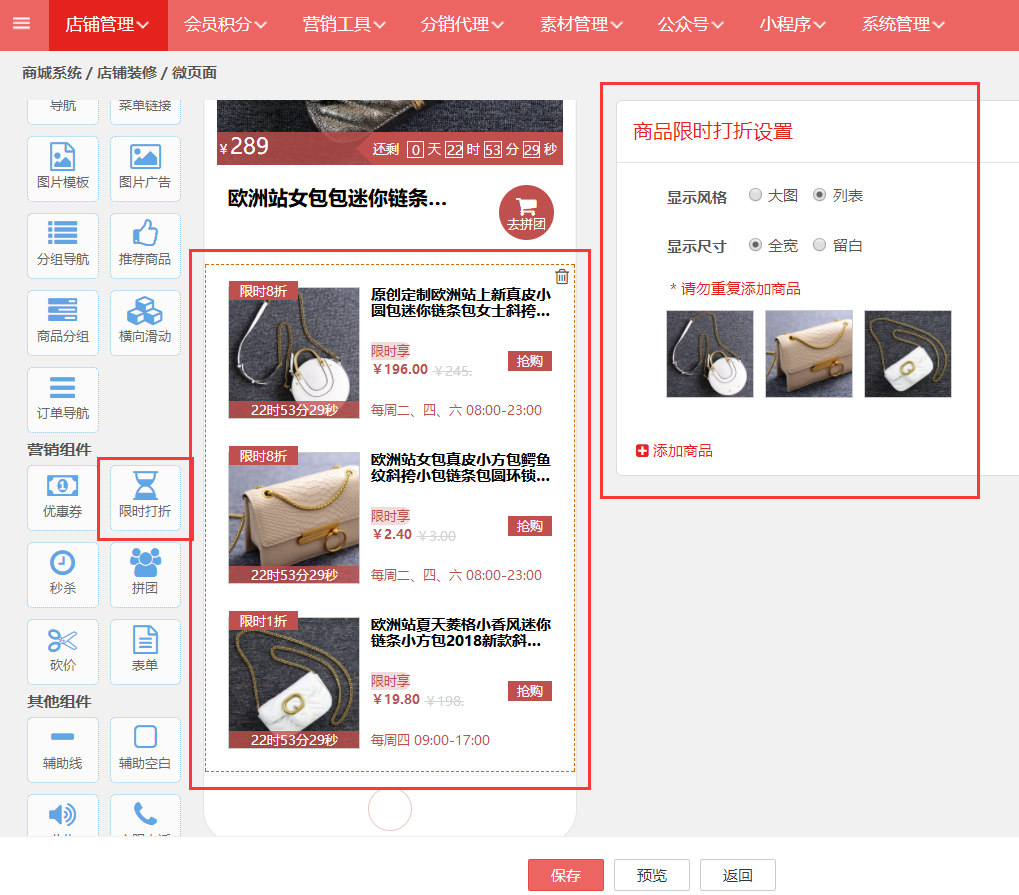The width and height of the screenshot is (1019, 895).
Task: Delete the discount block with trash icon
Action: (562, 277)
